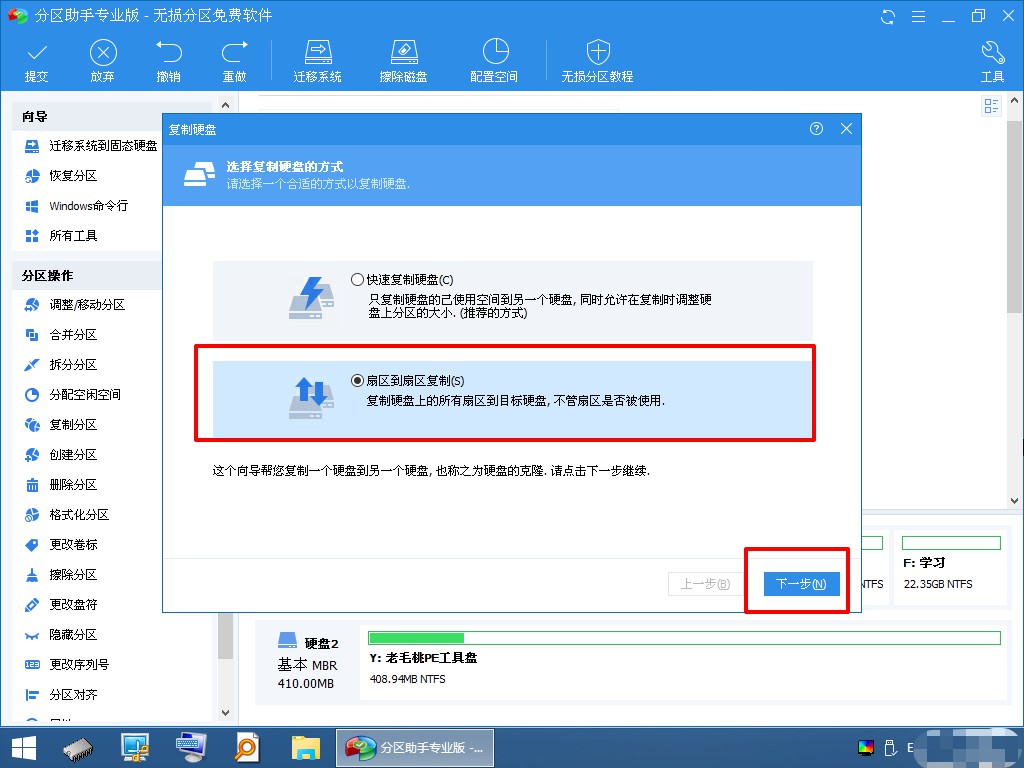Choose 复制分区 operation

coord(61,425)
